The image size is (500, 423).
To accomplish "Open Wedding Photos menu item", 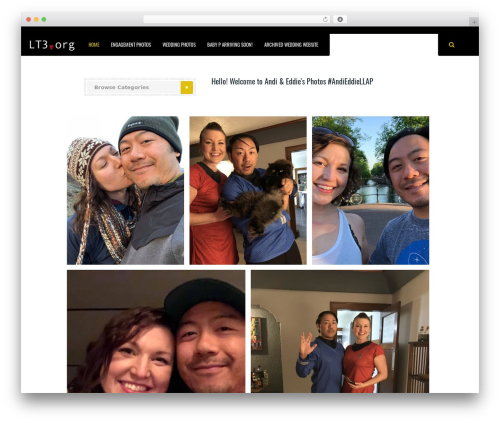I will (x=179, y=45).
